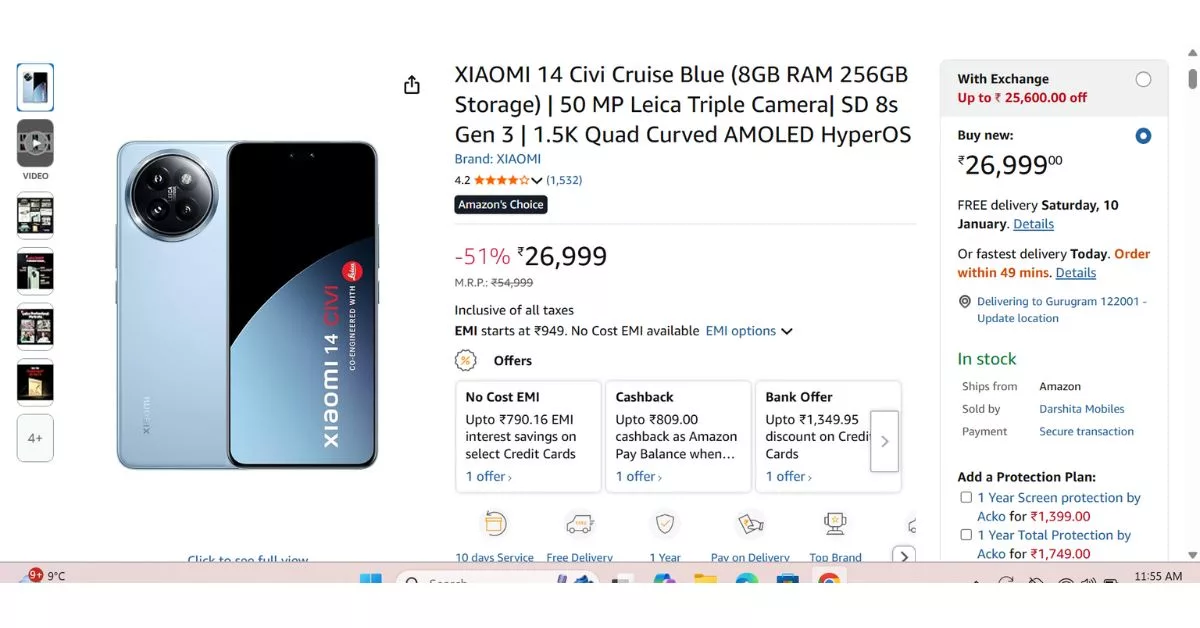Select the Buy new radio button
Viewport: 1200px width, 628px height.
[1143, 136]
